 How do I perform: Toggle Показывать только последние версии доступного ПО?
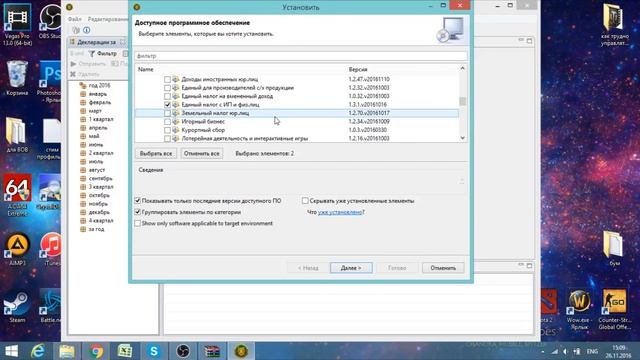138,201
